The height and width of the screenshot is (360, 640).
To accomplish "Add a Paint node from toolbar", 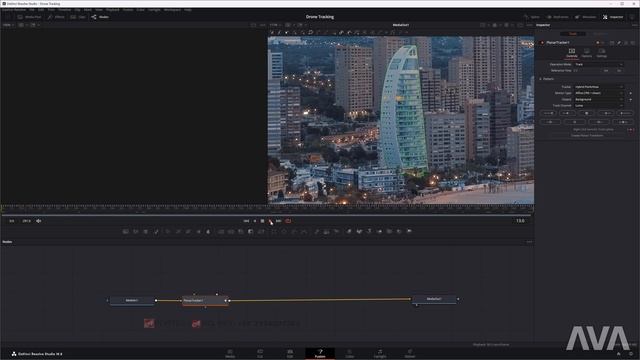I will (x=156, y=231).
